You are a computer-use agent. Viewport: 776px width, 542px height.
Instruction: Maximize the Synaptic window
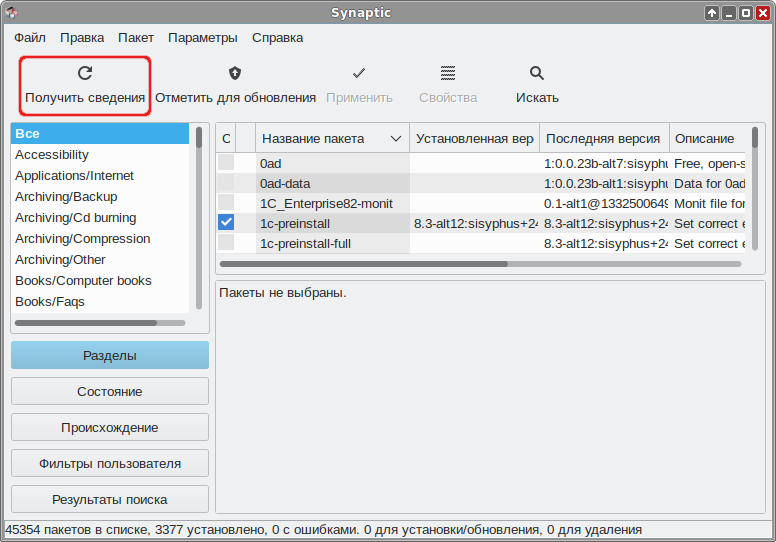[746, 13]
